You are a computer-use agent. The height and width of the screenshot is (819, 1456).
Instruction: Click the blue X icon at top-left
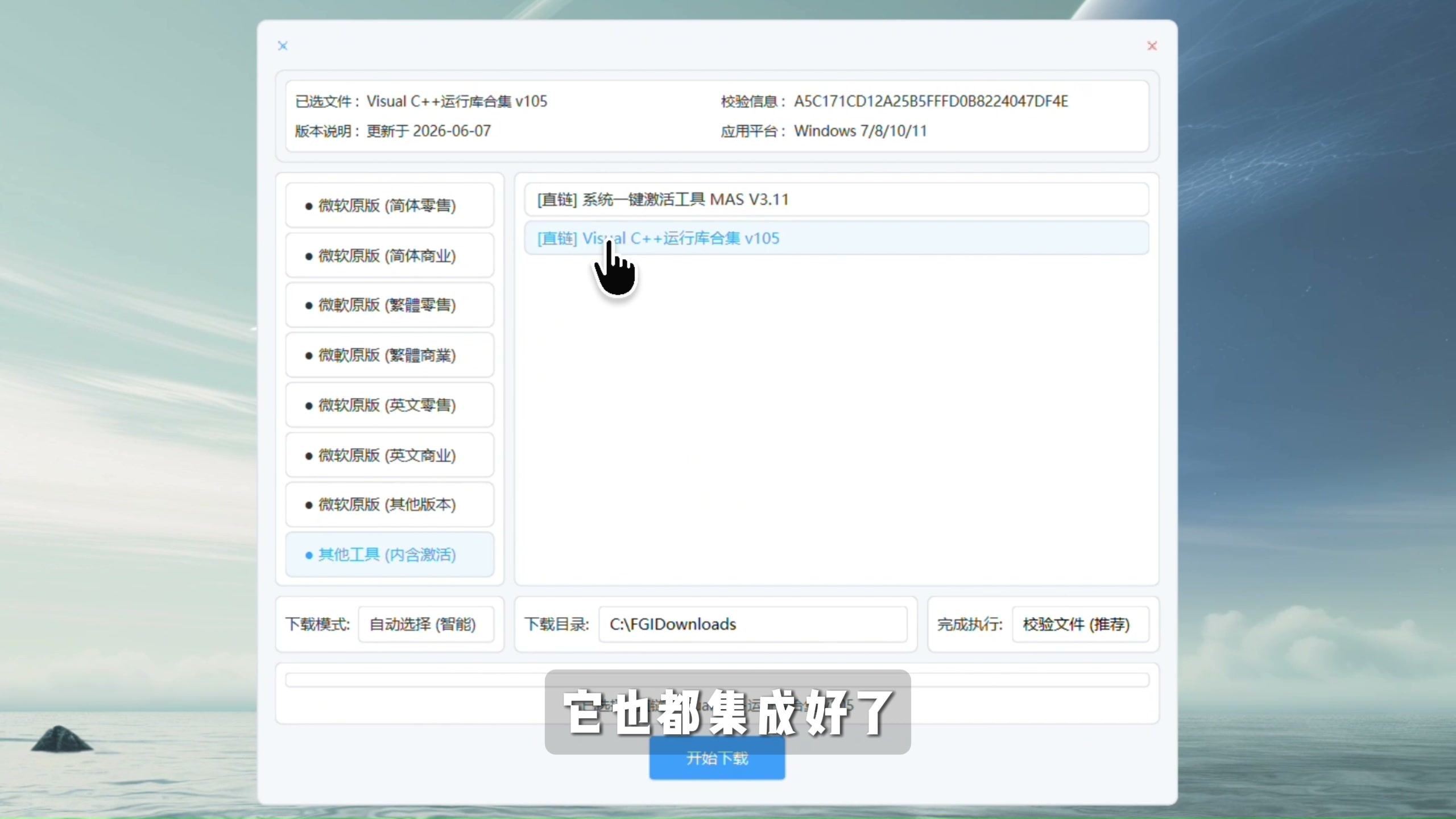[283, 45]
